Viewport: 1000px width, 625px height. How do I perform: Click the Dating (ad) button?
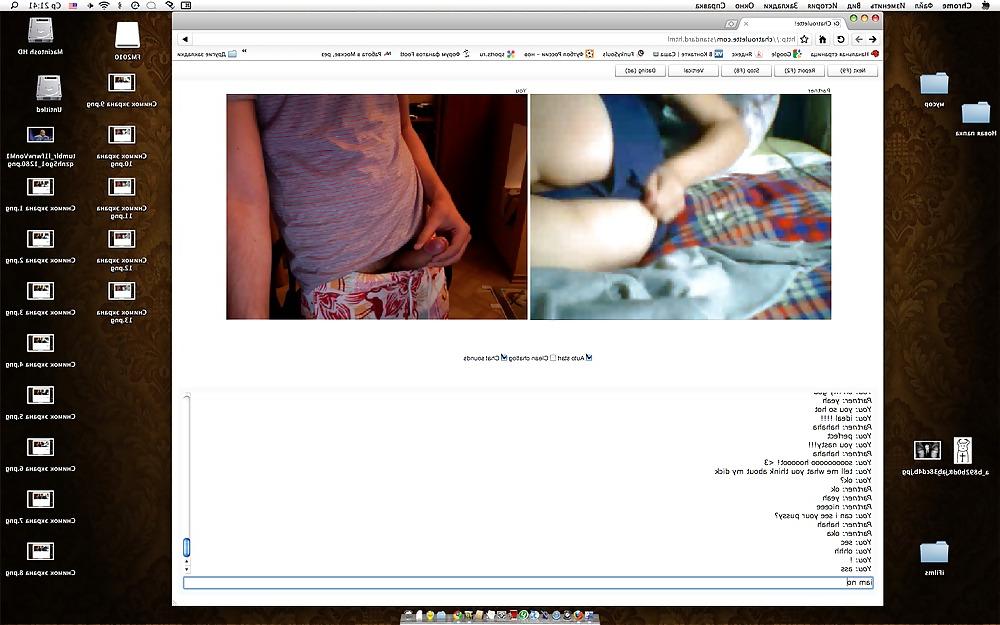coord(640,71)
